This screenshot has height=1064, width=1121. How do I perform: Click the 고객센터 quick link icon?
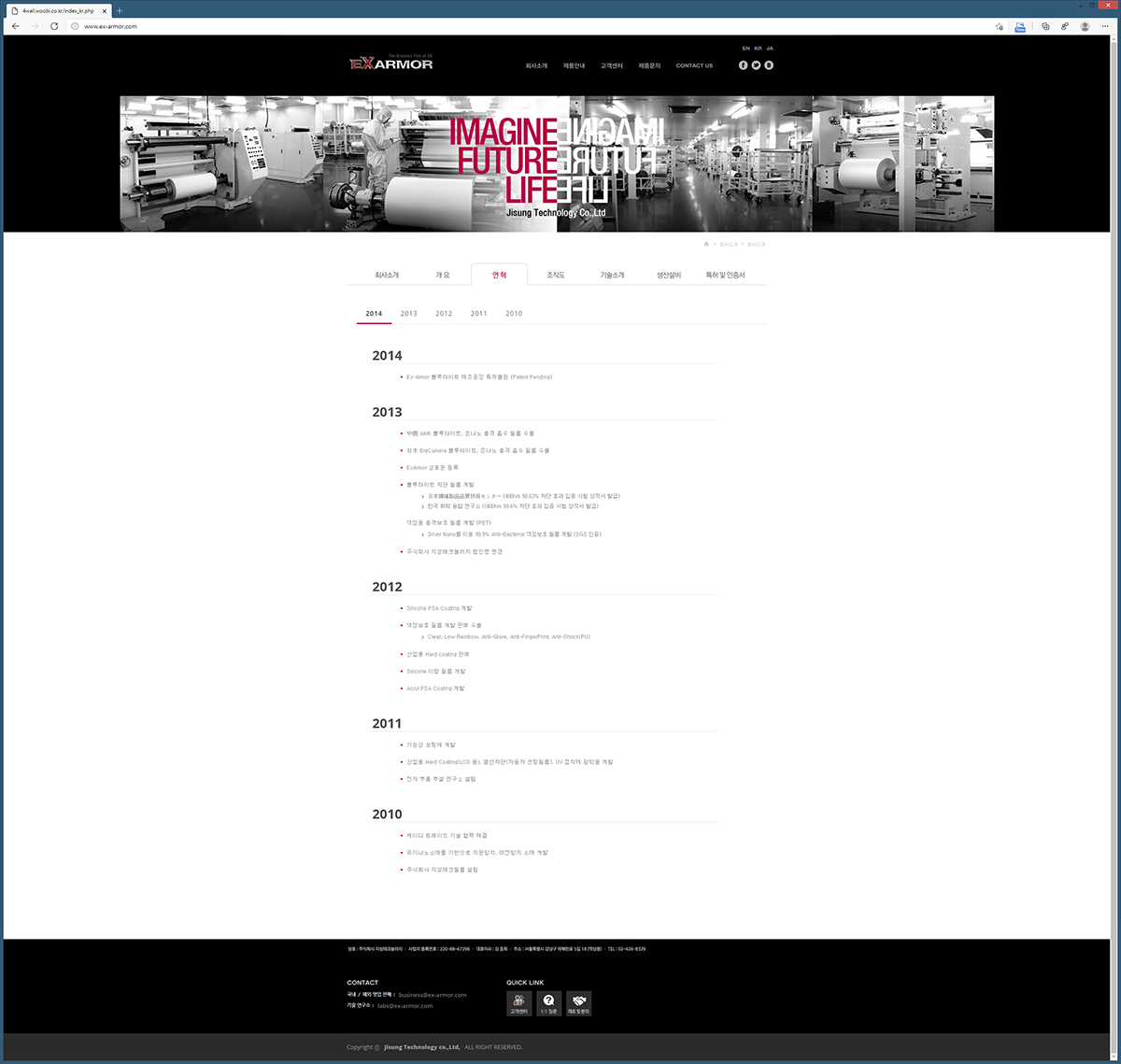(518, 1003)
